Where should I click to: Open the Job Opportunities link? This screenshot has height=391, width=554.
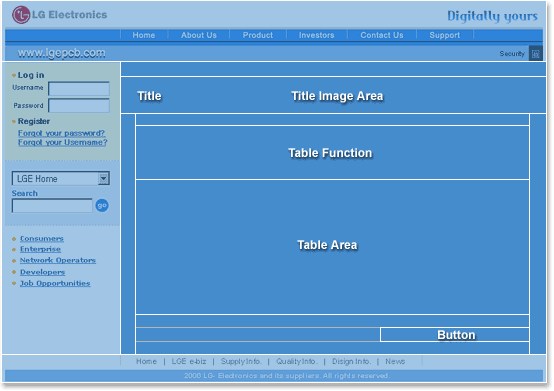click(x=55, y=283)
